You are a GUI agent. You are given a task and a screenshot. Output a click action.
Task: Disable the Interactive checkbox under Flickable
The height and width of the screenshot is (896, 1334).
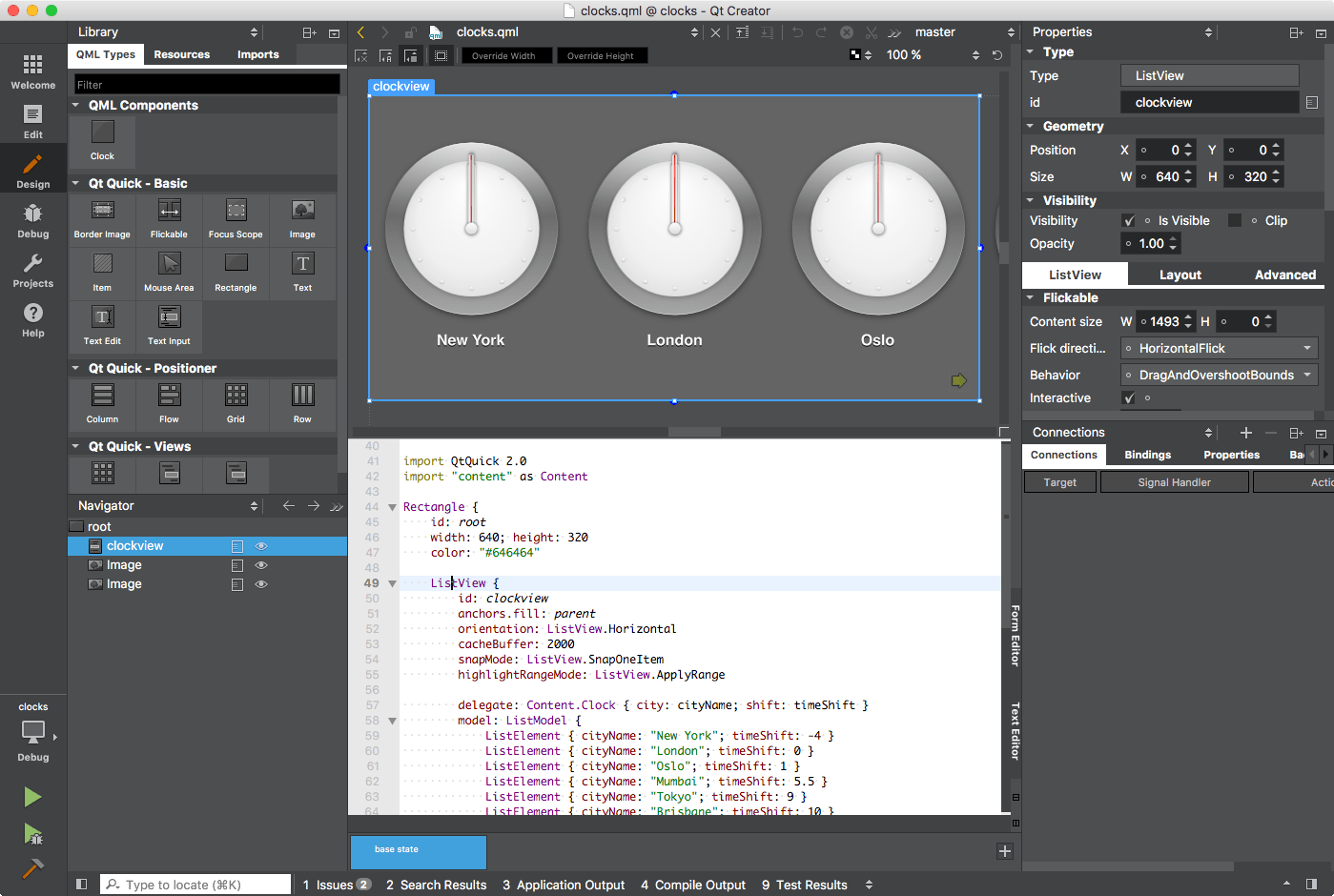(x=1130, y=398)
